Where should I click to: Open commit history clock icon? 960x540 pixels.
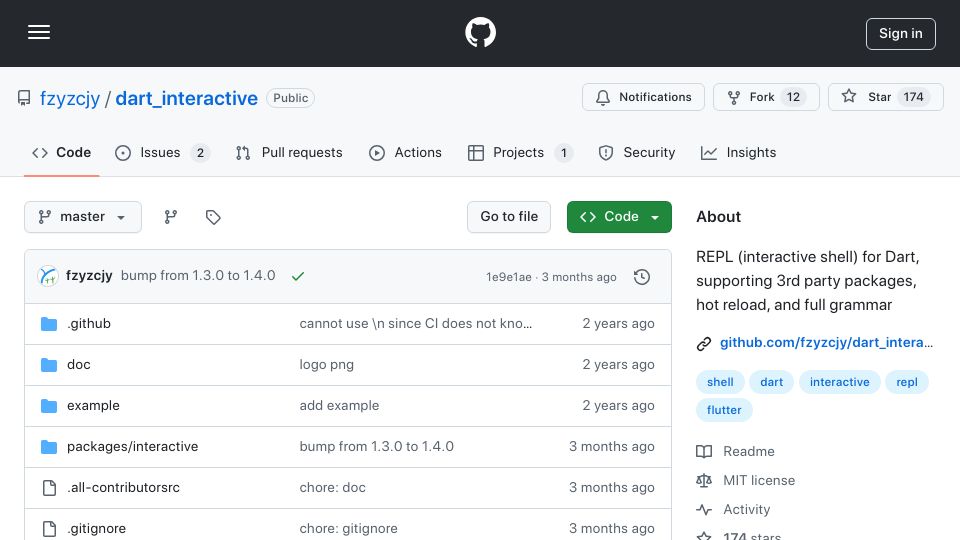coord(642,277)
